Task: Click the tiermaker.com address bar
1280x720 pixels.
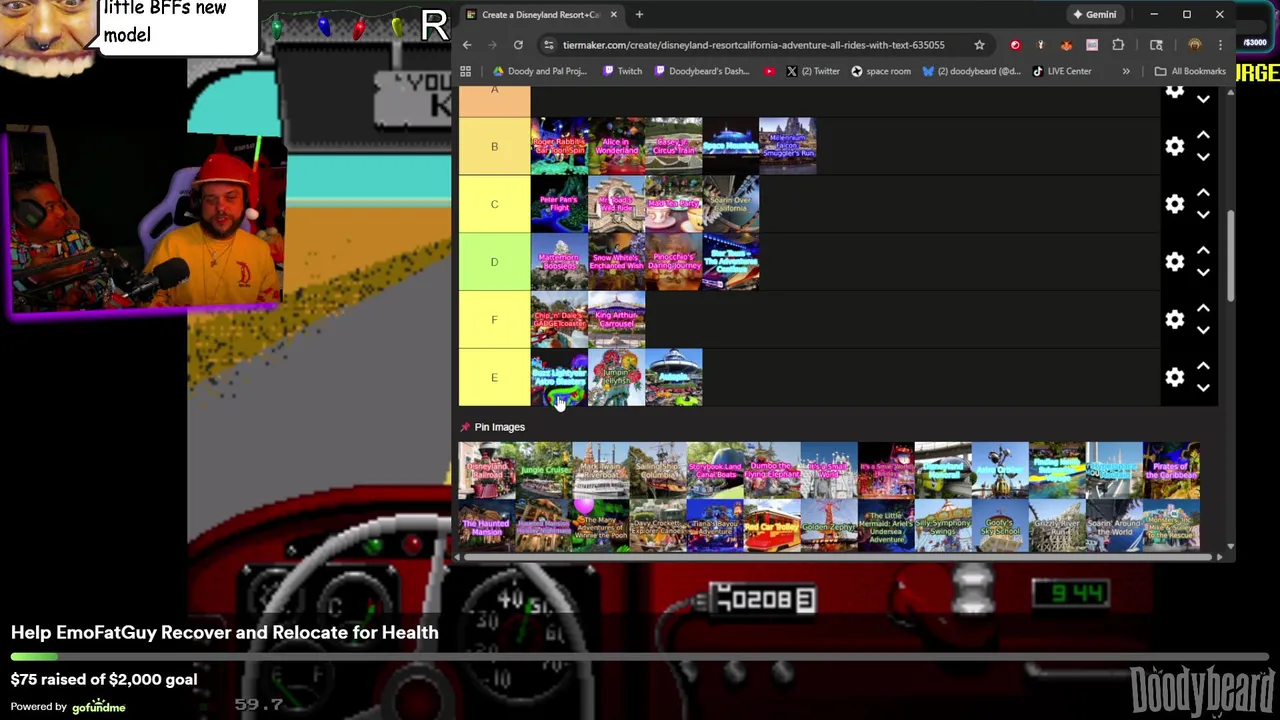Action: (753, 45)
